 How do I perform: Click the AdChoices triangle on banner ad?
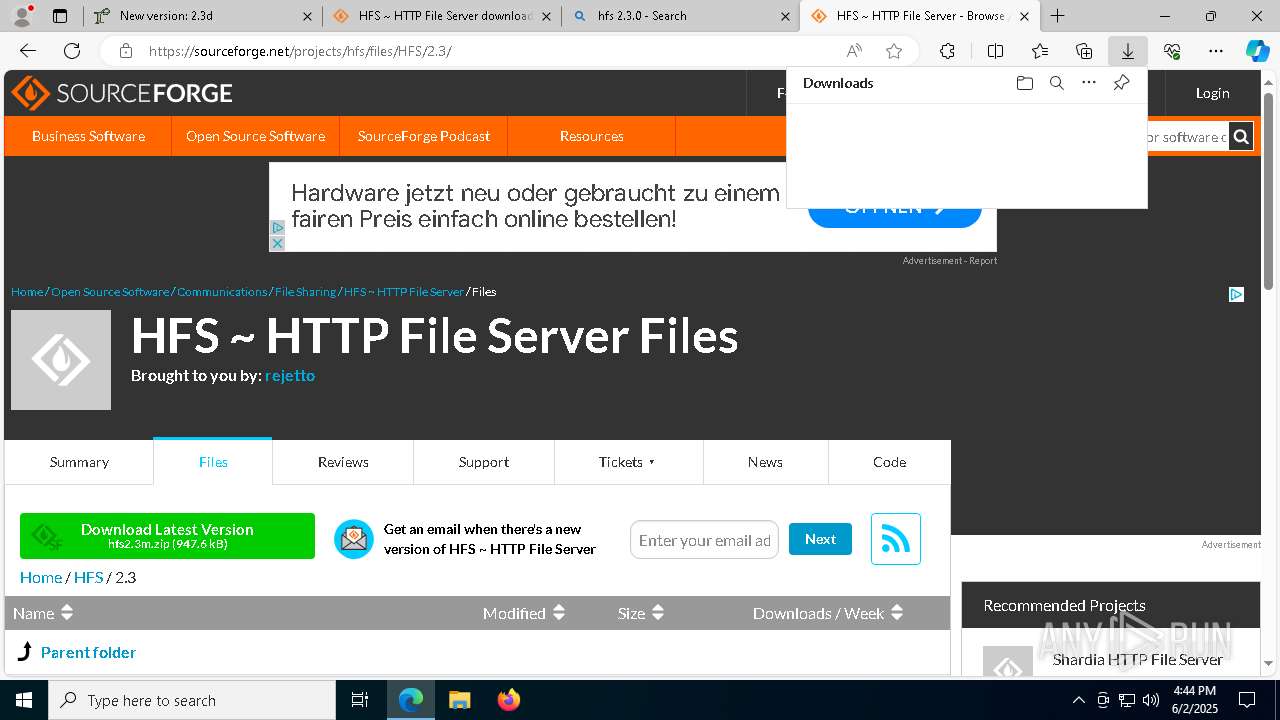click(277, 228)
